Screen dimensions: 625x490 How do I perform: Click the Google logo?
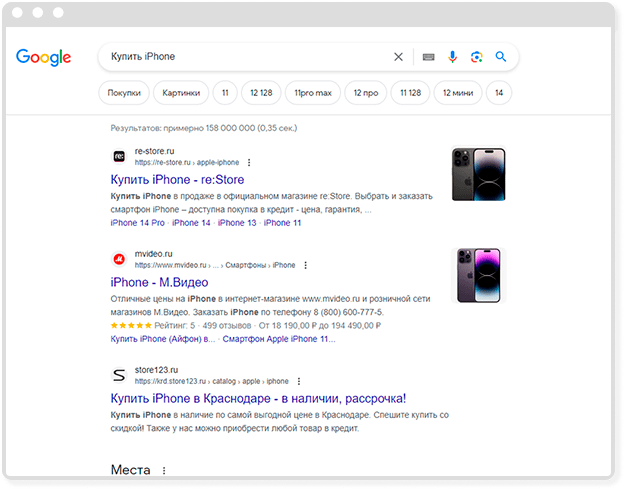[43, 57]
